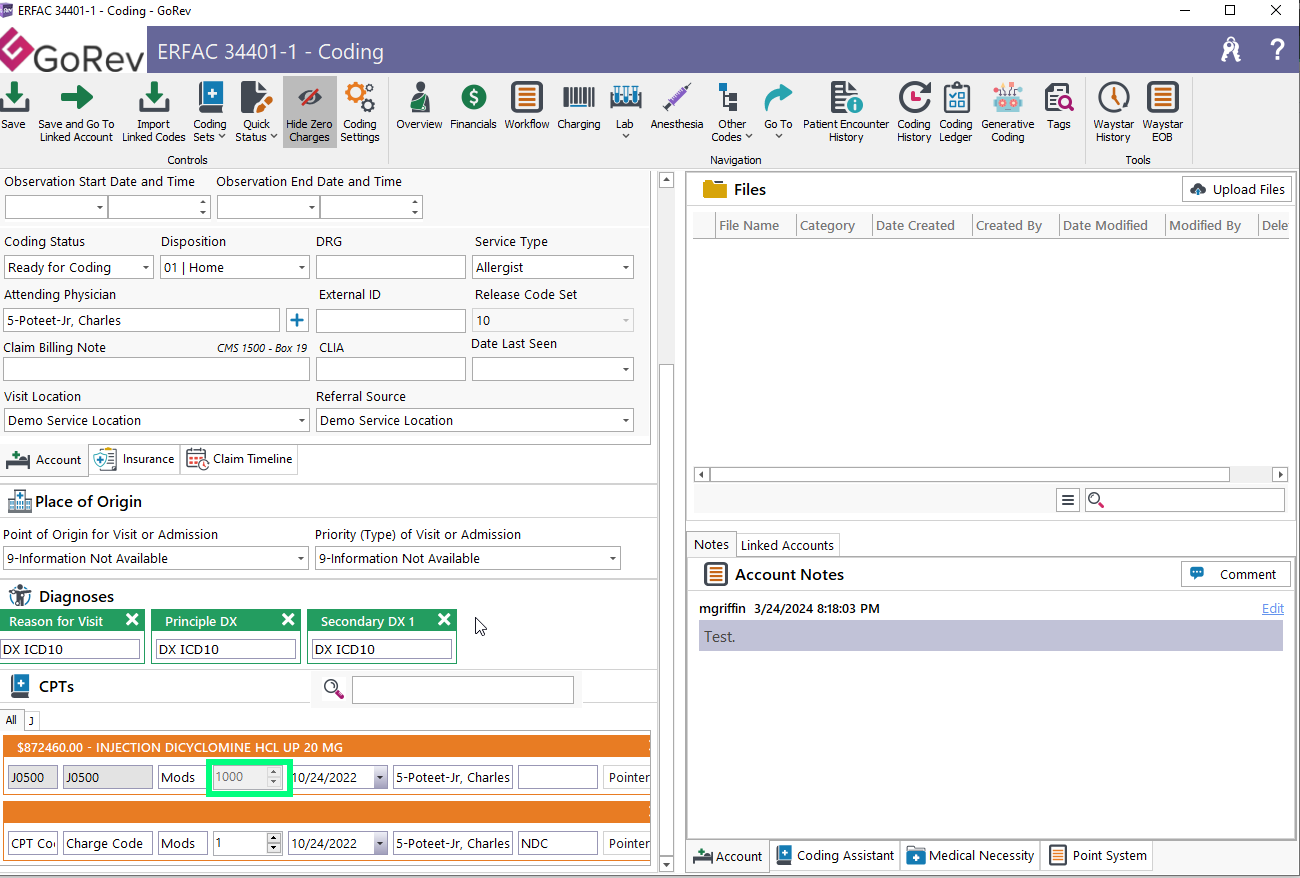Open Observation Start Date dropdown
This screenshot has width=1300, height=878.
coord(100,207)
